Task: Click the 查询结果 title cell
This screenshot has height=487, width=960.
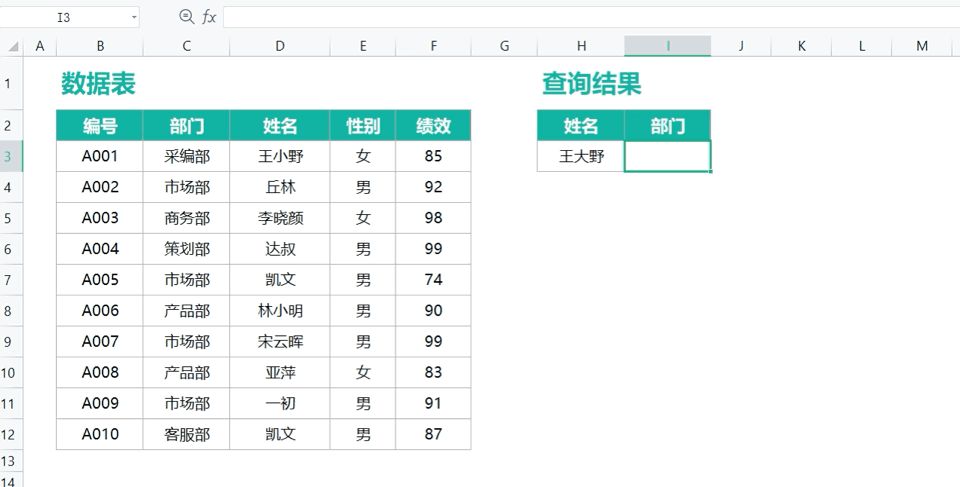Action: (591, 83)
